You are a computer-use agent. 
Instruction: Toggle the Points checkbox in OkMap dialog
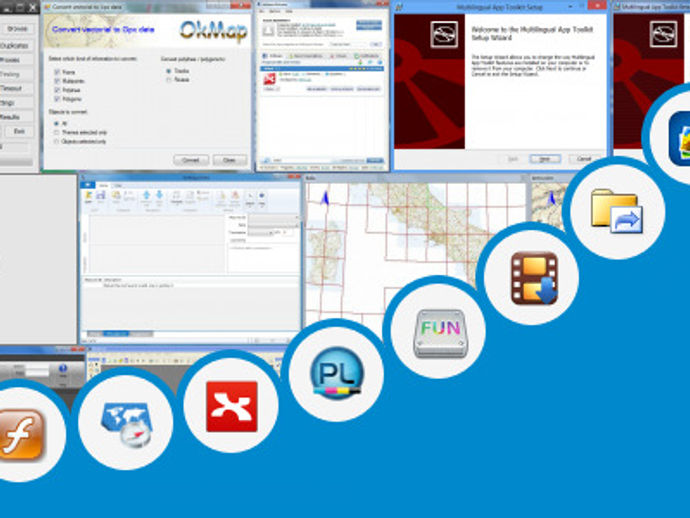[x=57, y=72]
